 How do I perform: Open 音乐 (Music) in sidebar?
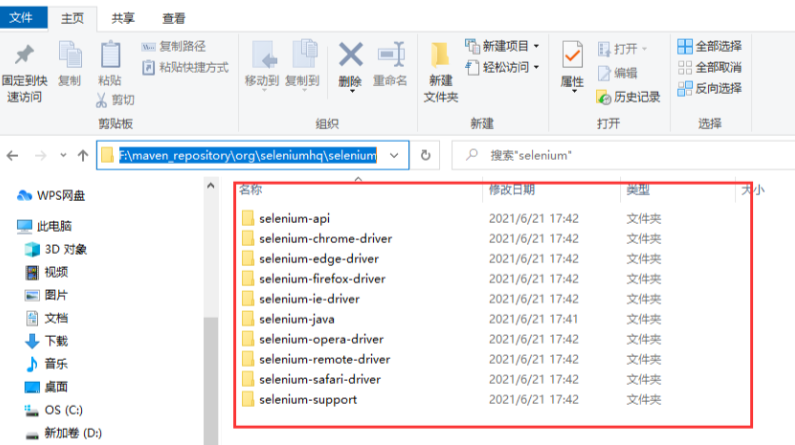point(47,364)
